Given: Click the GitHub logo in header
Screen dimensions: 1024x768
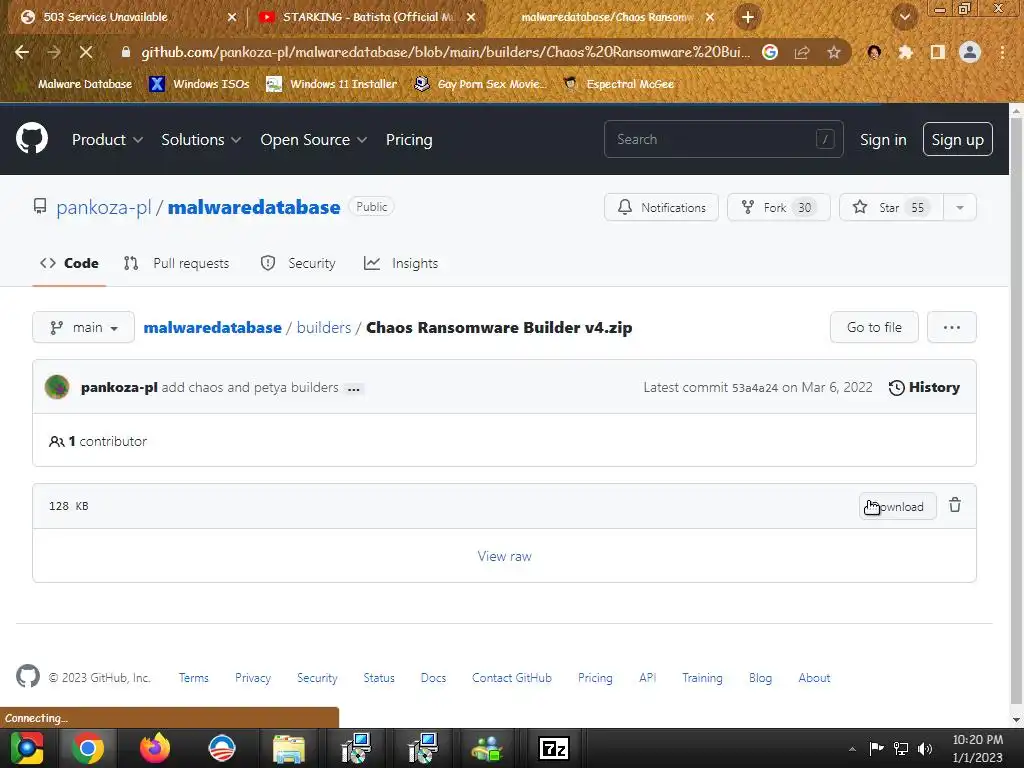Looking at the screenshot, I should [x=31, y=138].
